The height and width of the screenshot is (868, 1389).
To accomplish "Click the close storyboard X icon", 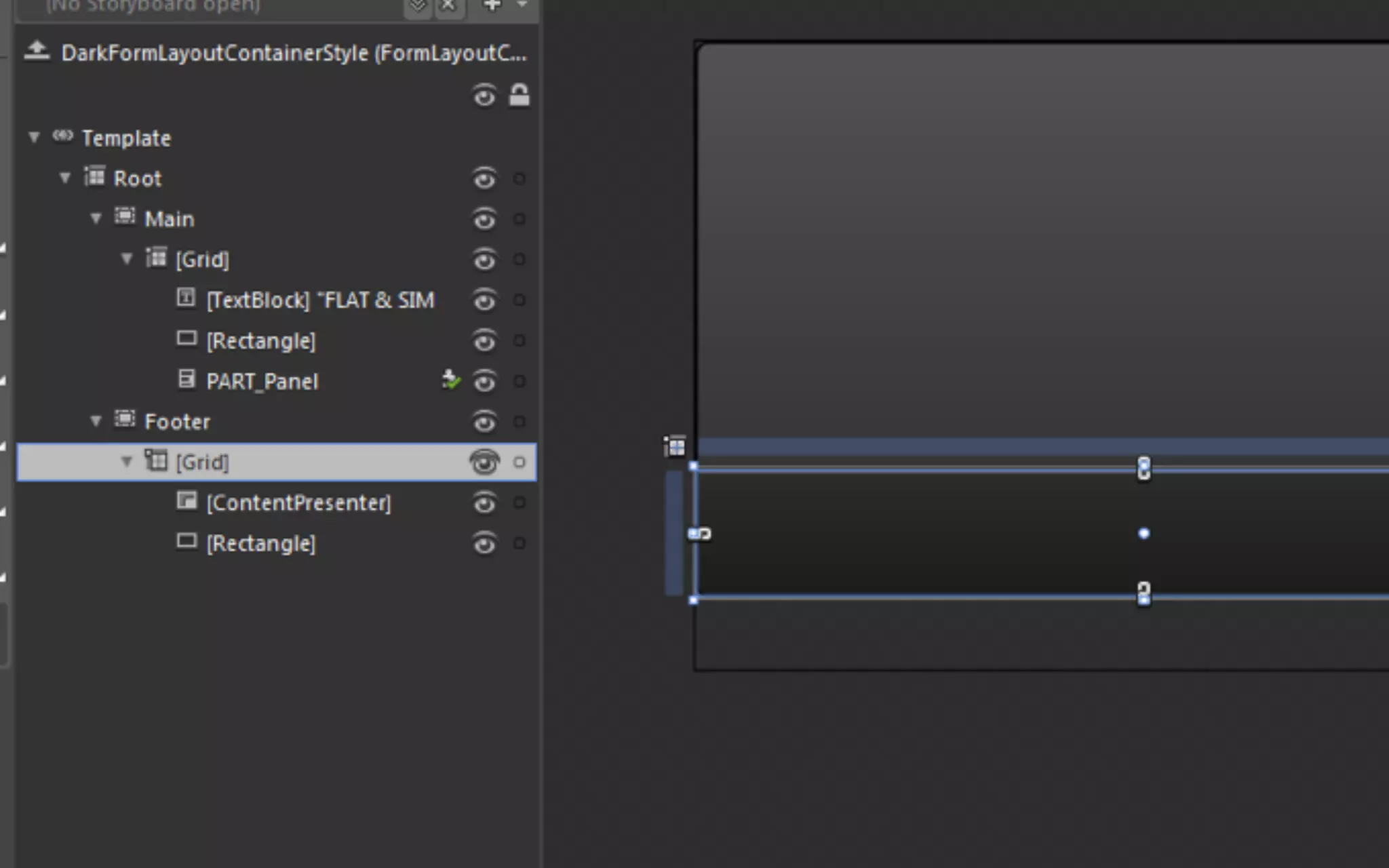I will tap(448, 5).
